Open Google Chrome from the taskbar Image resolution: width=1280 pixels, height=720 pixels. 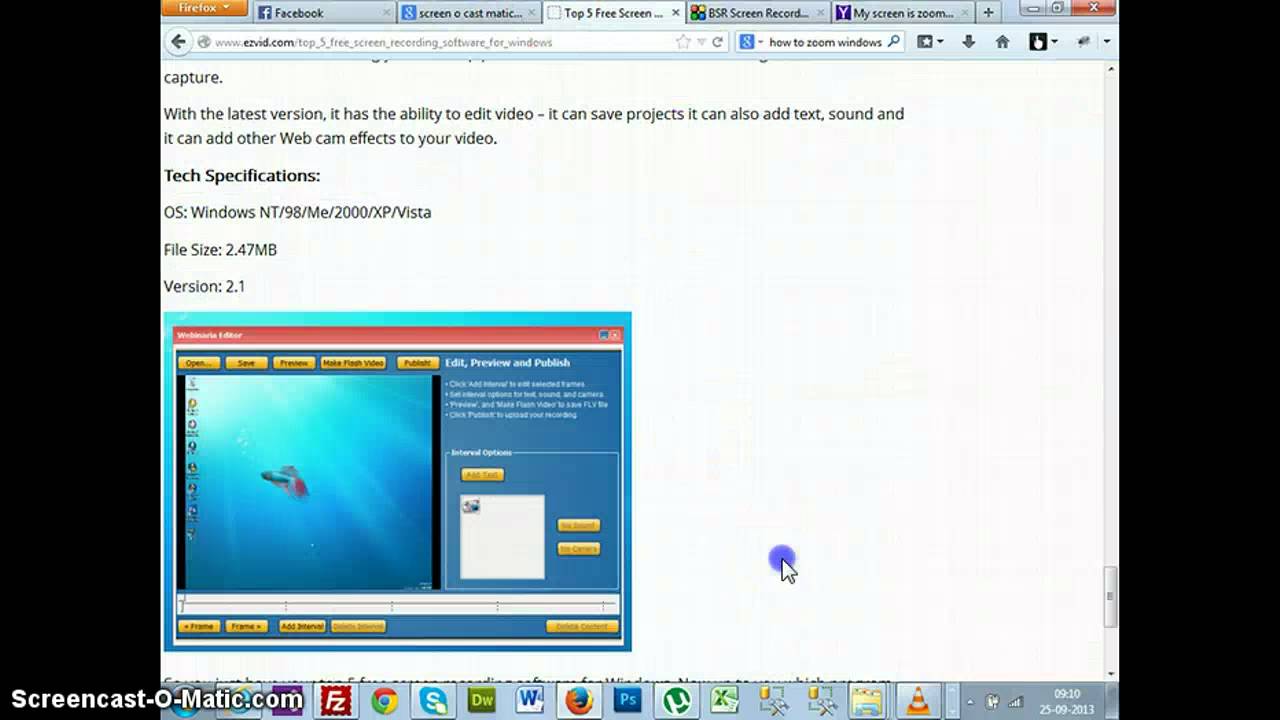pos(384,701)
